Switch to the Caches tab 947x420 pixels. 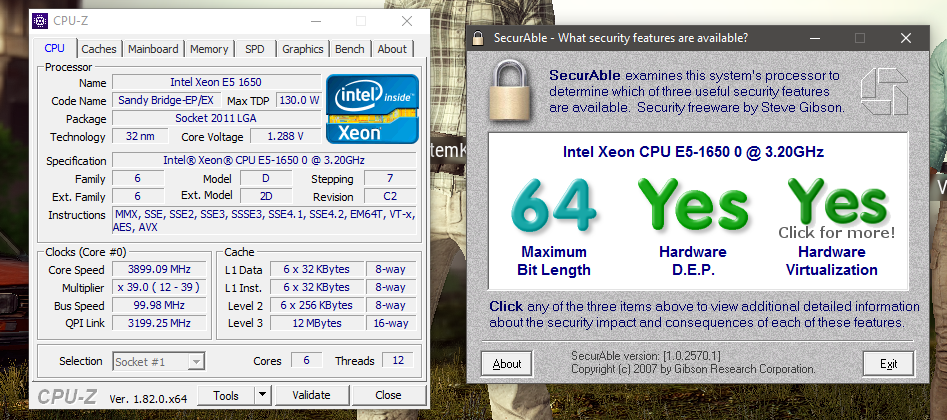[99, 49]
